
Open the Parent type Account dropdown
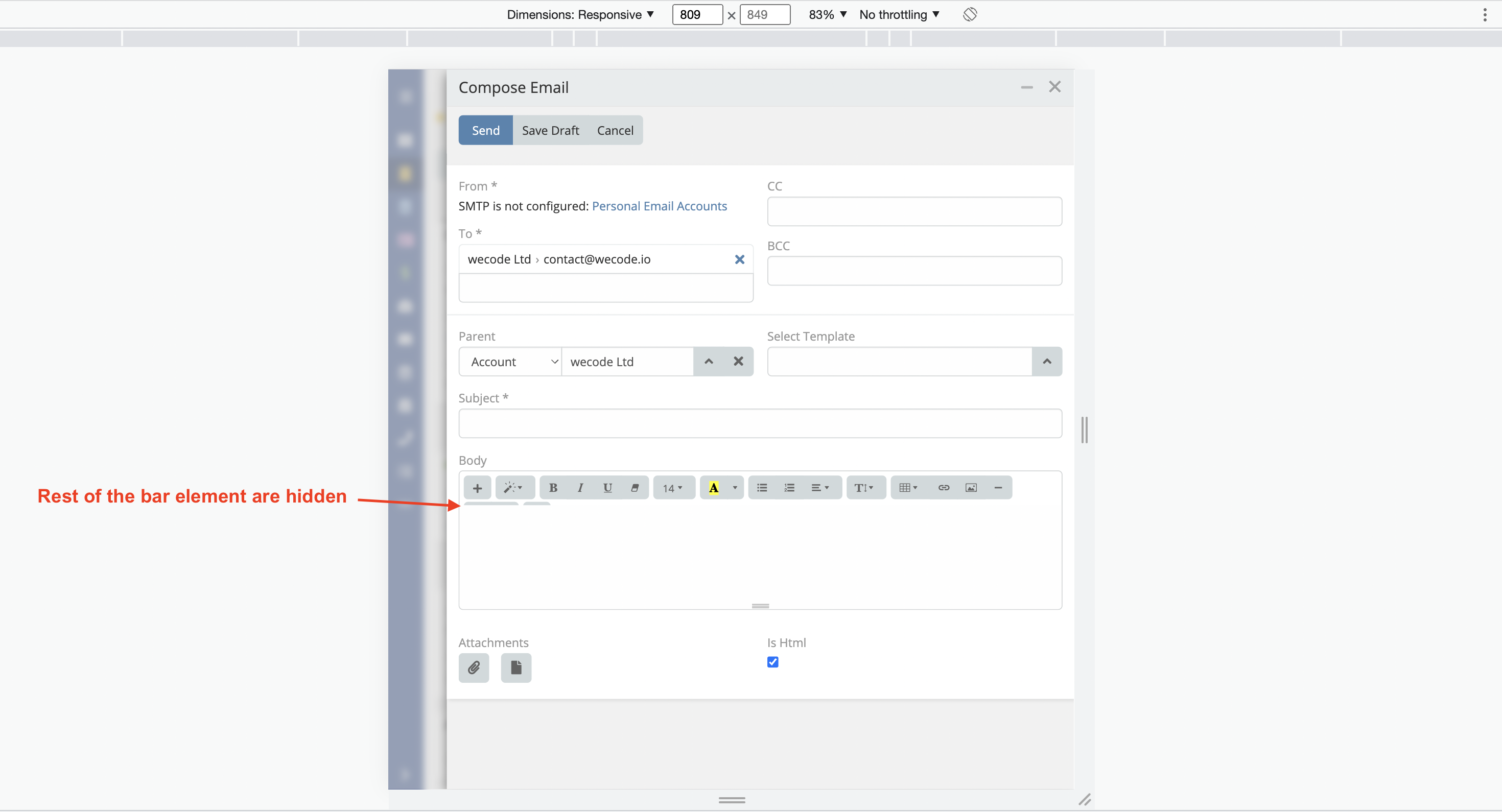point(510,362)
